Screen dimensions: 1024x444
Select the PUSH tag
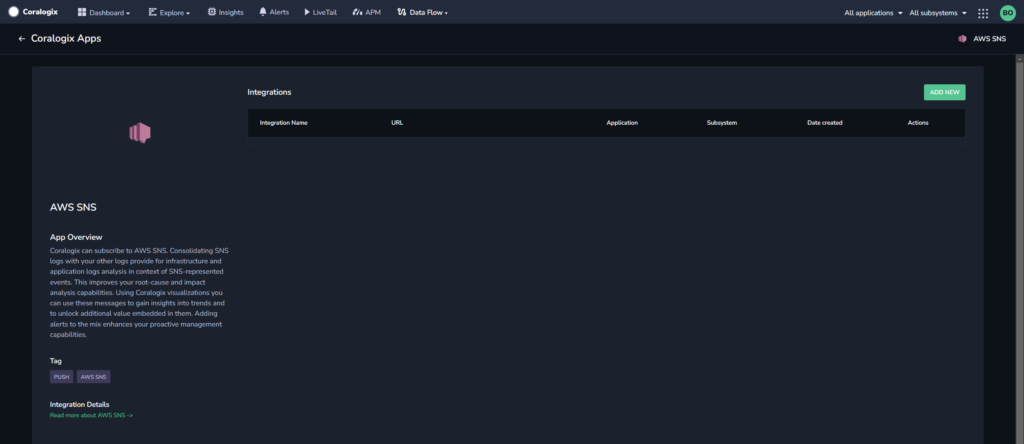click(x=61, y=377)
